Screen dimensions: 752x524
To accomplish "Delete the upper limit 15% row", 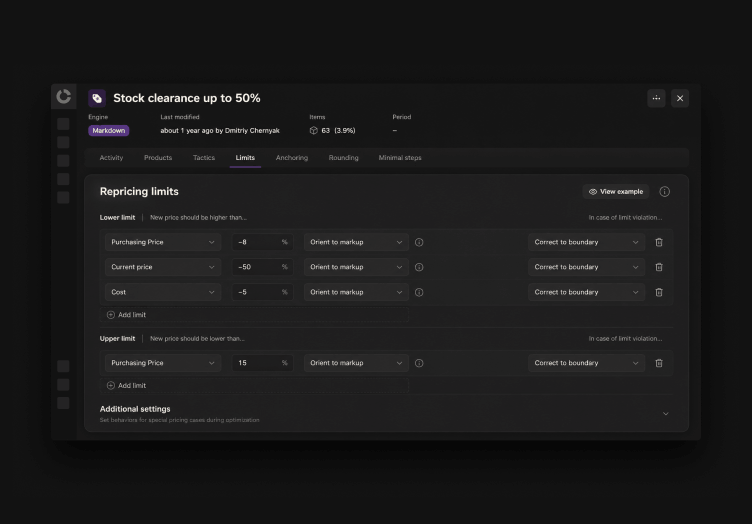I will tap(659, 363).
